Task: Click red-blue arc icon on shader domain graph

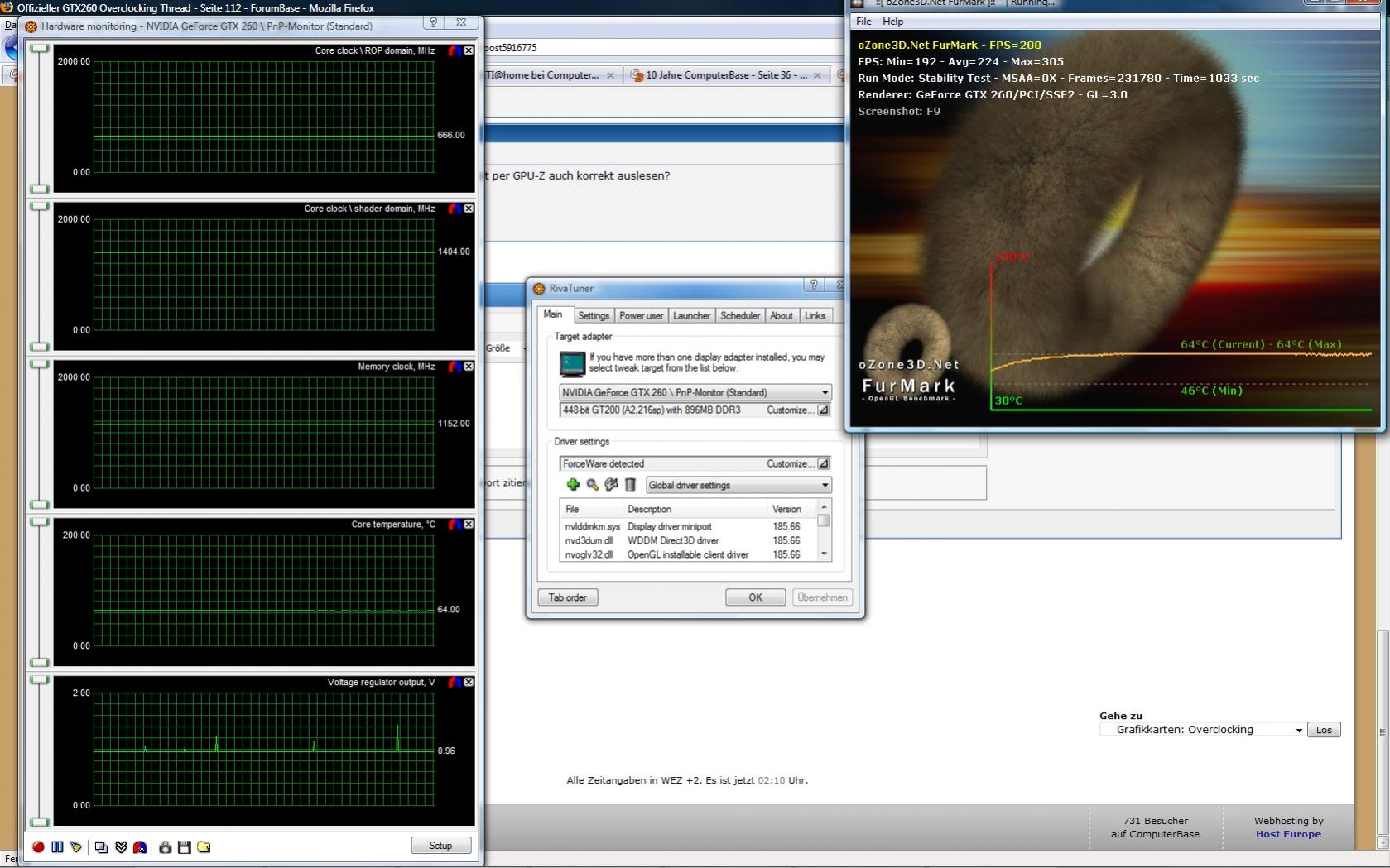Action: pos(454,209)
